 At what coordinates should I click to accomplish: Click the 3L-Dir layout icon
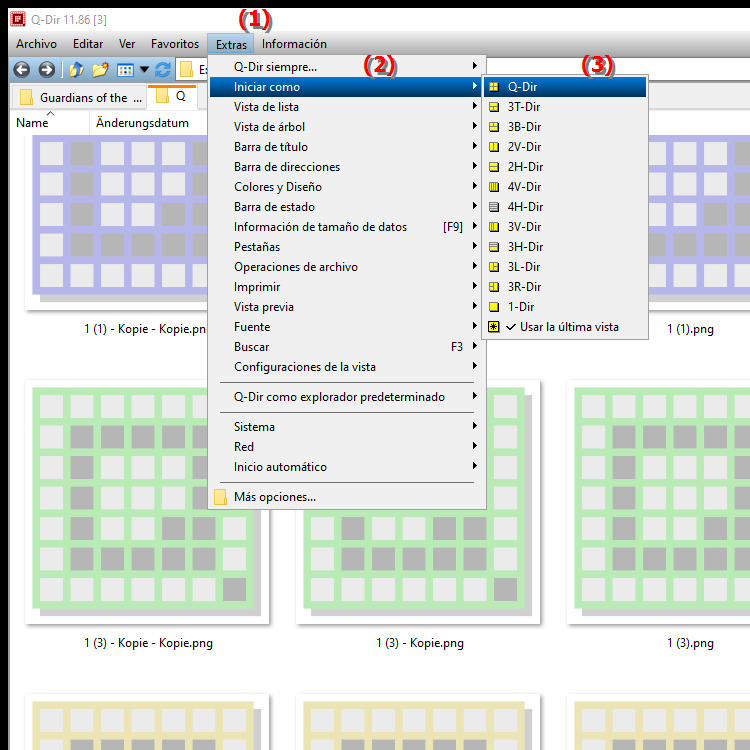(494, 267)
